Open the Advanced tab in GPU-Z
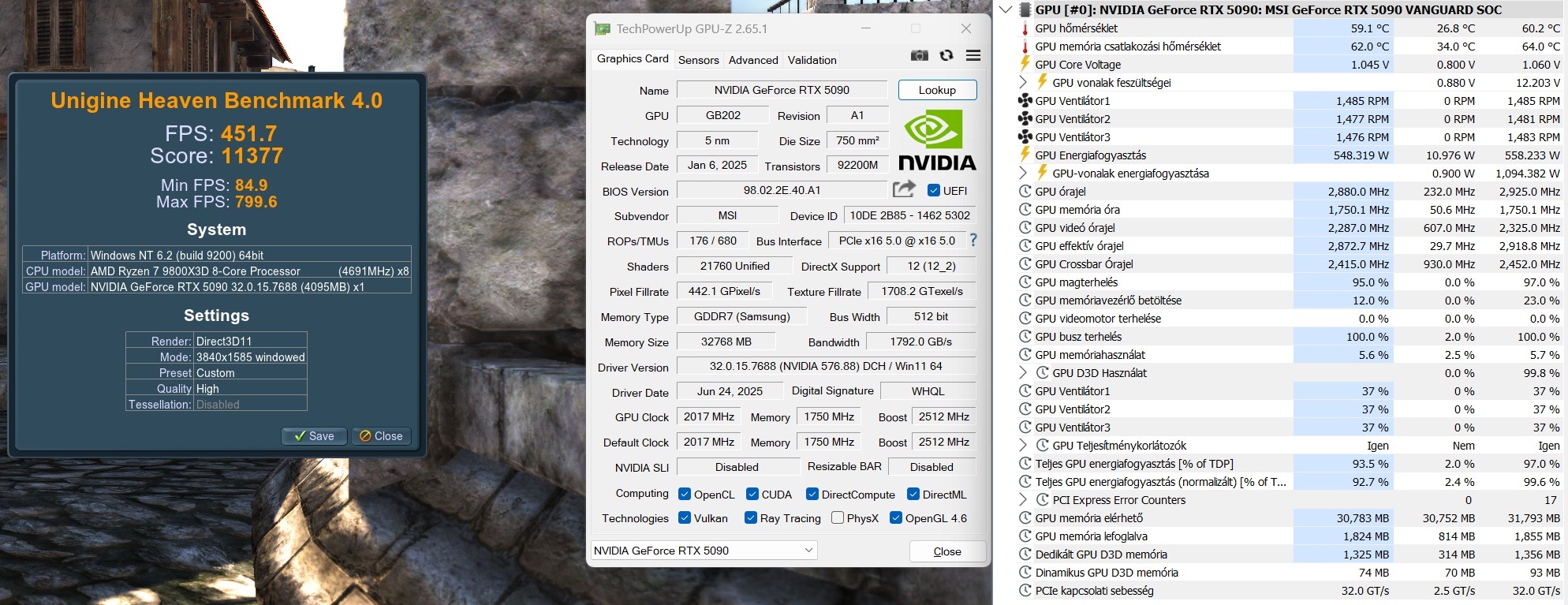Image resolution: width=1568 pixels, height=605 pixels. pos(753,60)
